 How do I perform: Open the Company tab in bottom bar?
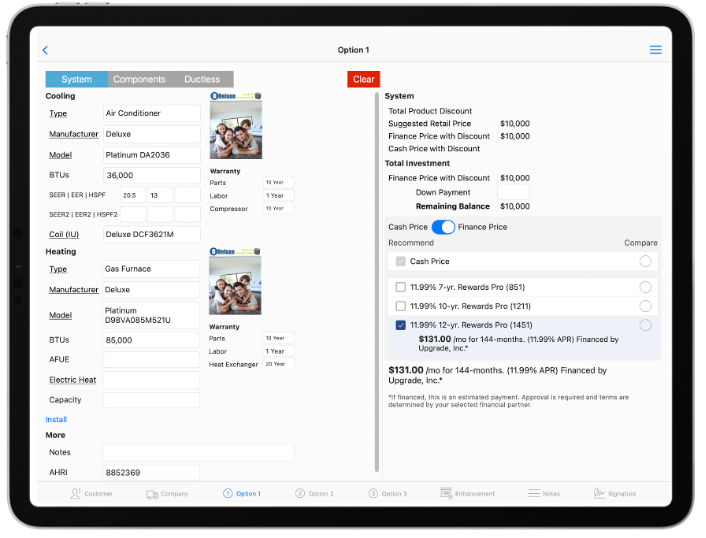coord(167,494)
